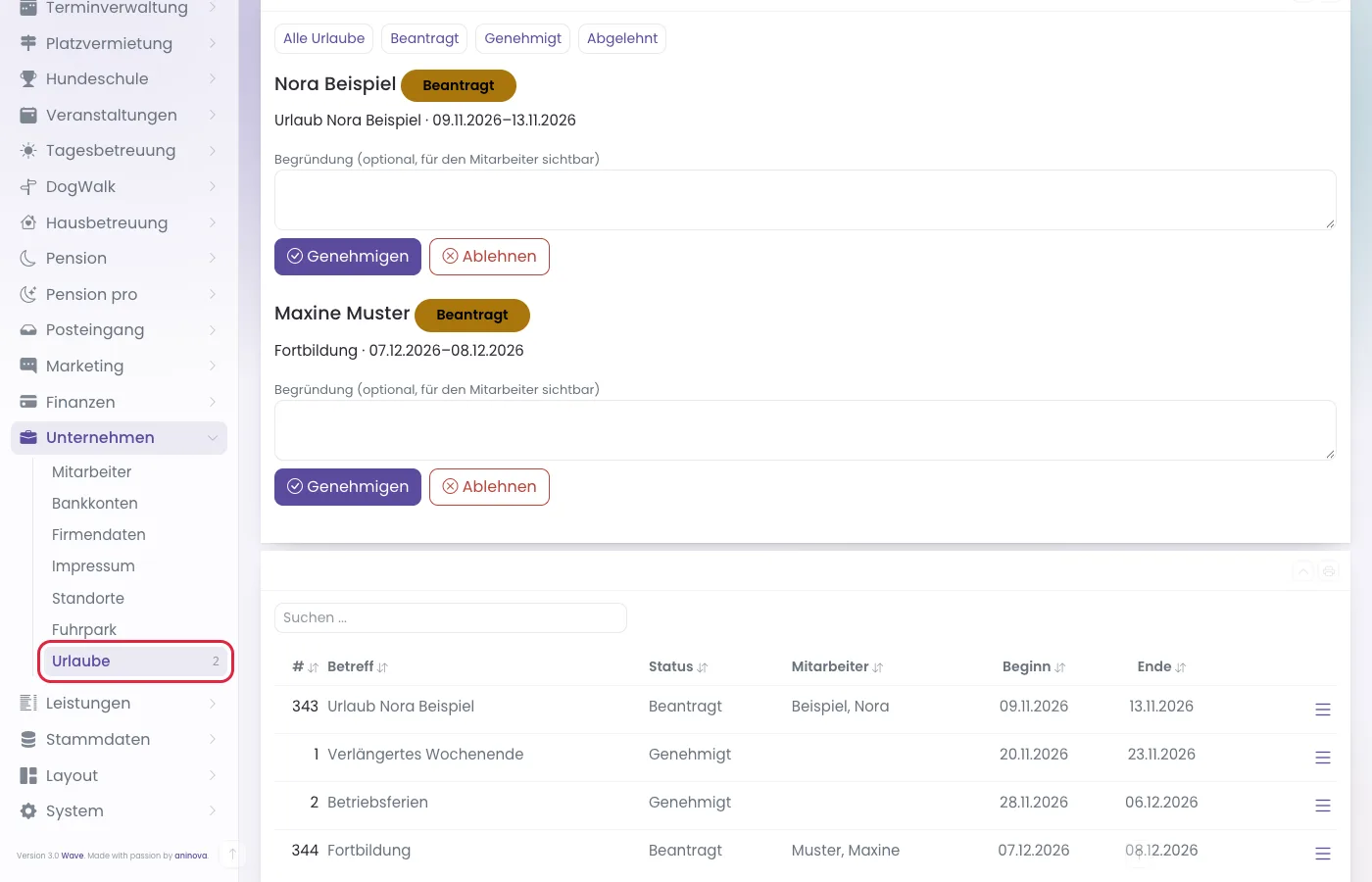Open row menu for Fortbildung entry
Image resolution: width=1372 pixels, height=882 pixels.
(x=1323, y=854)
